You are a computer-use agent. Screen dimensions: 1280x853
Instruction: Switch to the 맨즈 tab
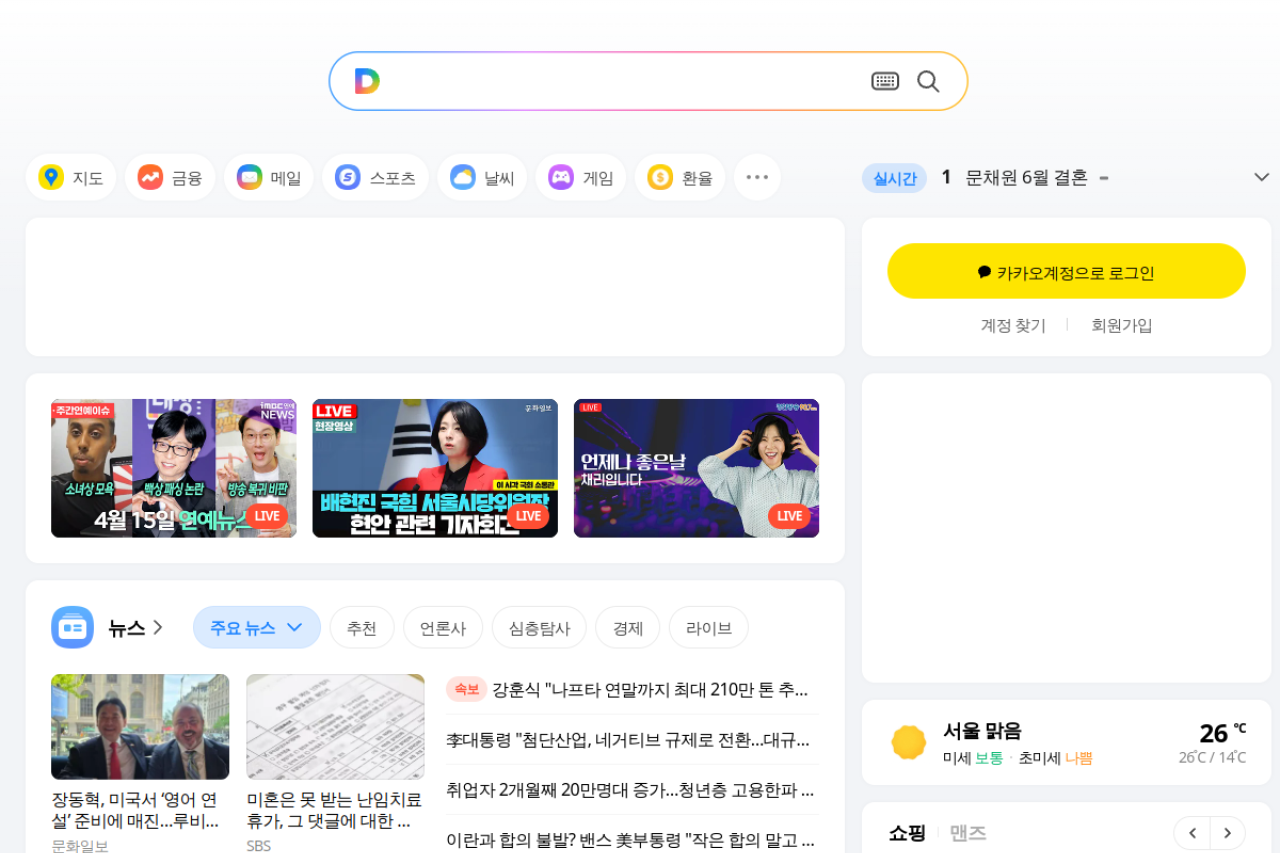(x=968, y=833)
